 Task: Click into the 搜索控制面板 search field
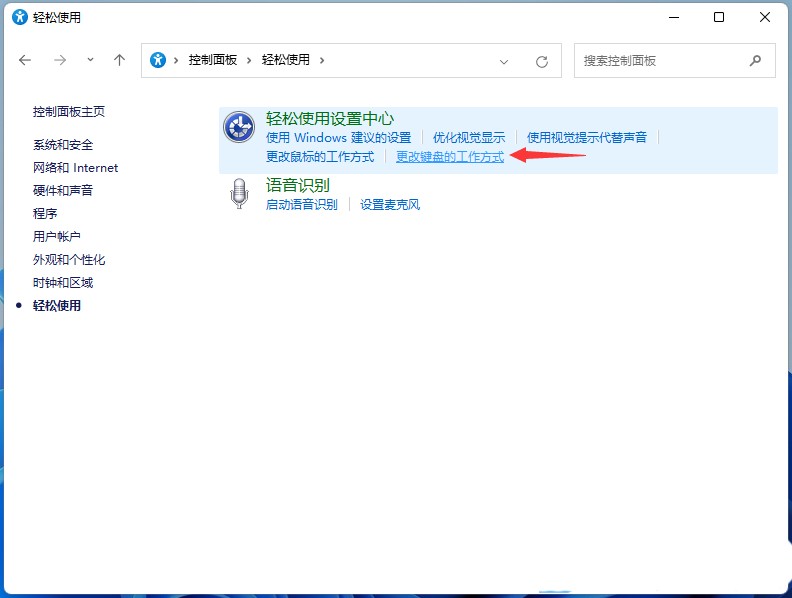click(660, 60)
